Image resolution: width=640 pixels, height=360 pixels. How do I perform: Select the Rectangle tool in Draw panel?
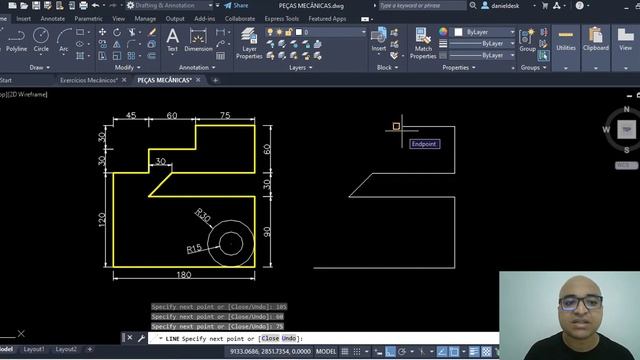click(80, 32)
